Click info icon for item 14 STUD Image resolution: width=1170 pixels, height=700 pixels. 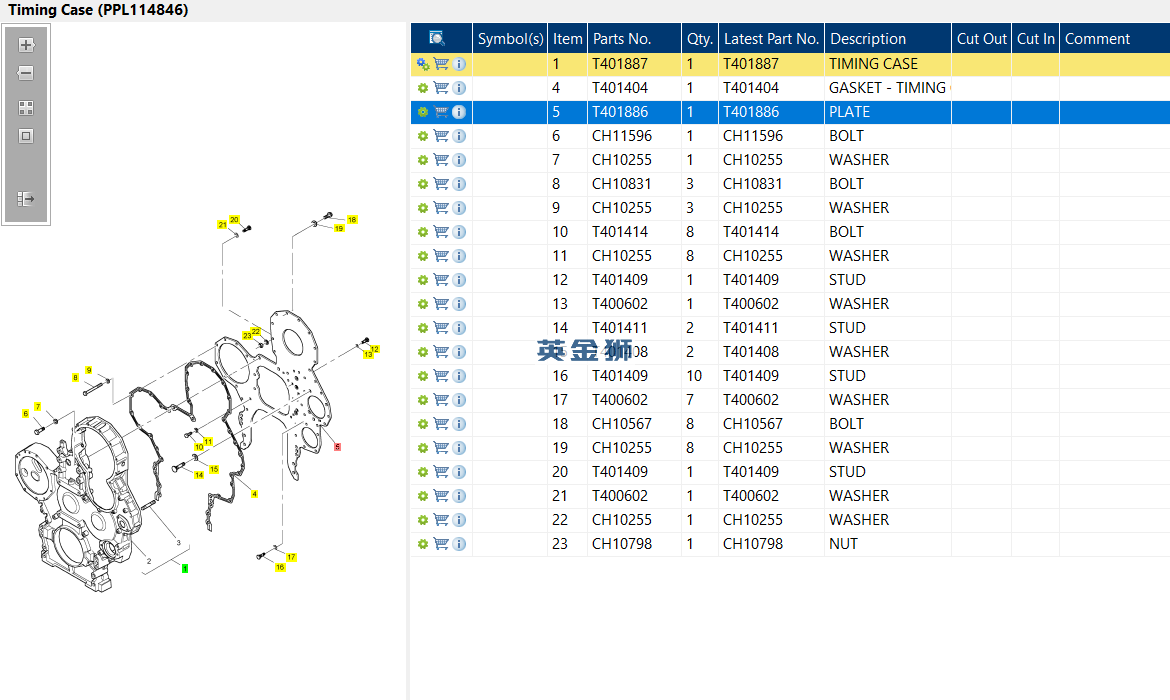(460, 328)
